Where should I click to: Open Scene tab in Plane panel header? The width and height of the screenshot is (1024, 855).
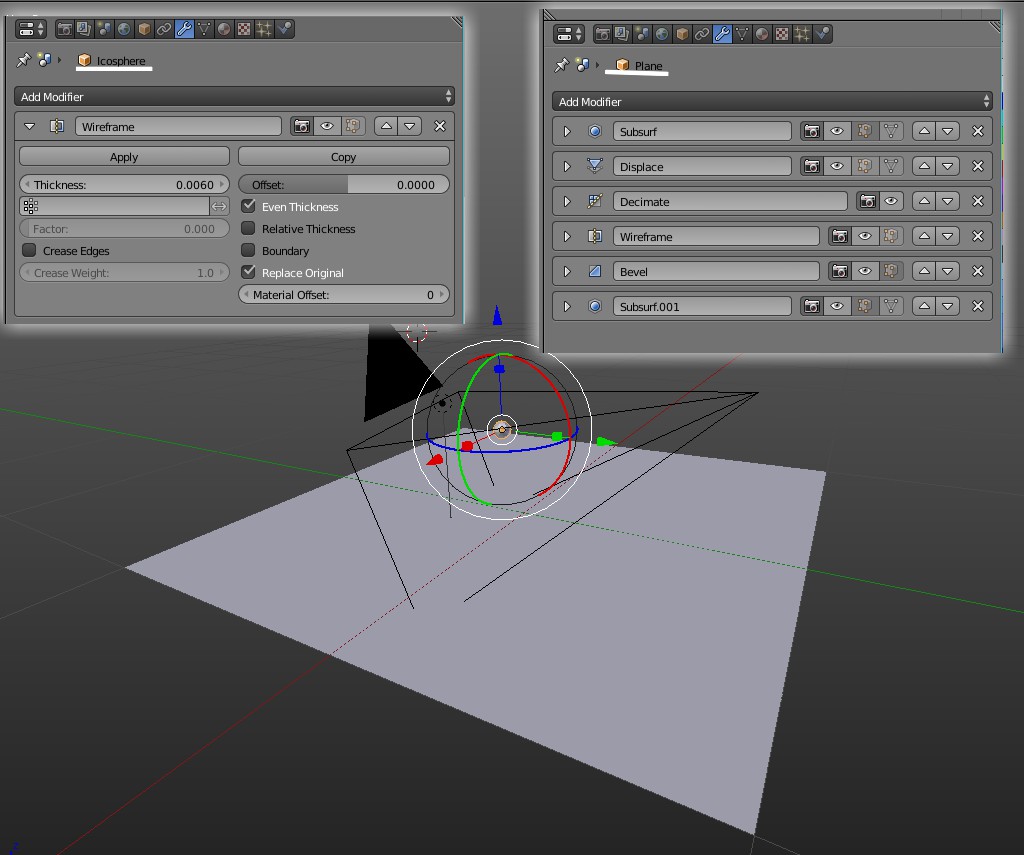point(642,34)
